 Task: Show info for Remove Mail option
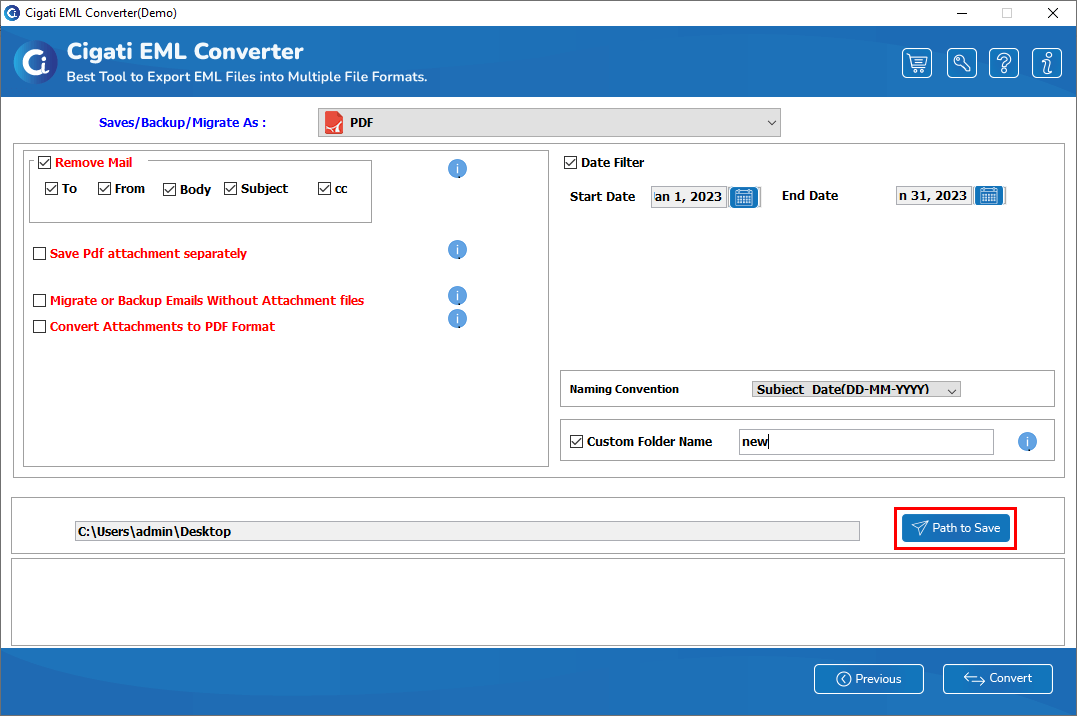coord(457,168)
